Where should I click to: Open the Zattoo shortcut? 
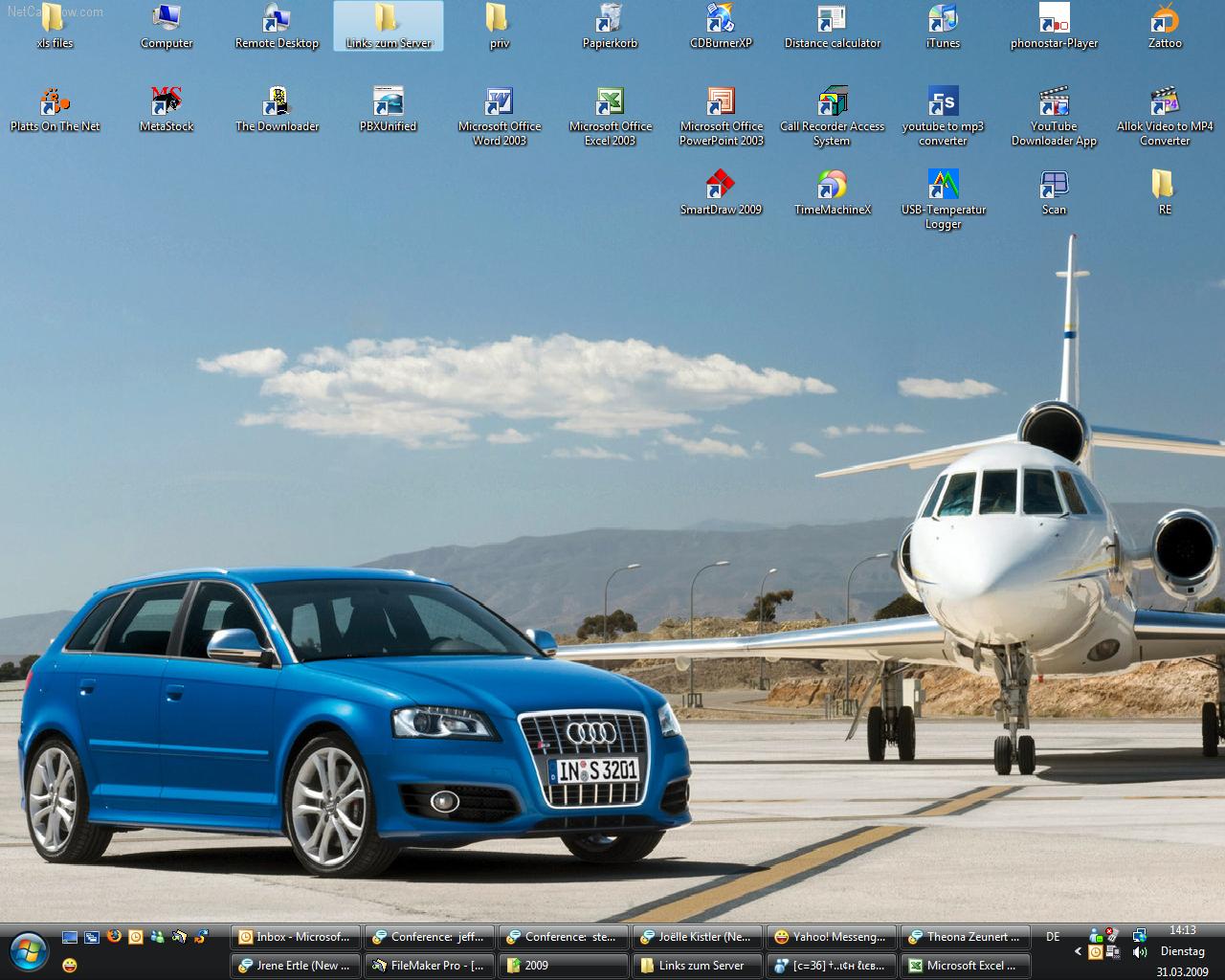pyautogui.click(x=1165, y=20)
